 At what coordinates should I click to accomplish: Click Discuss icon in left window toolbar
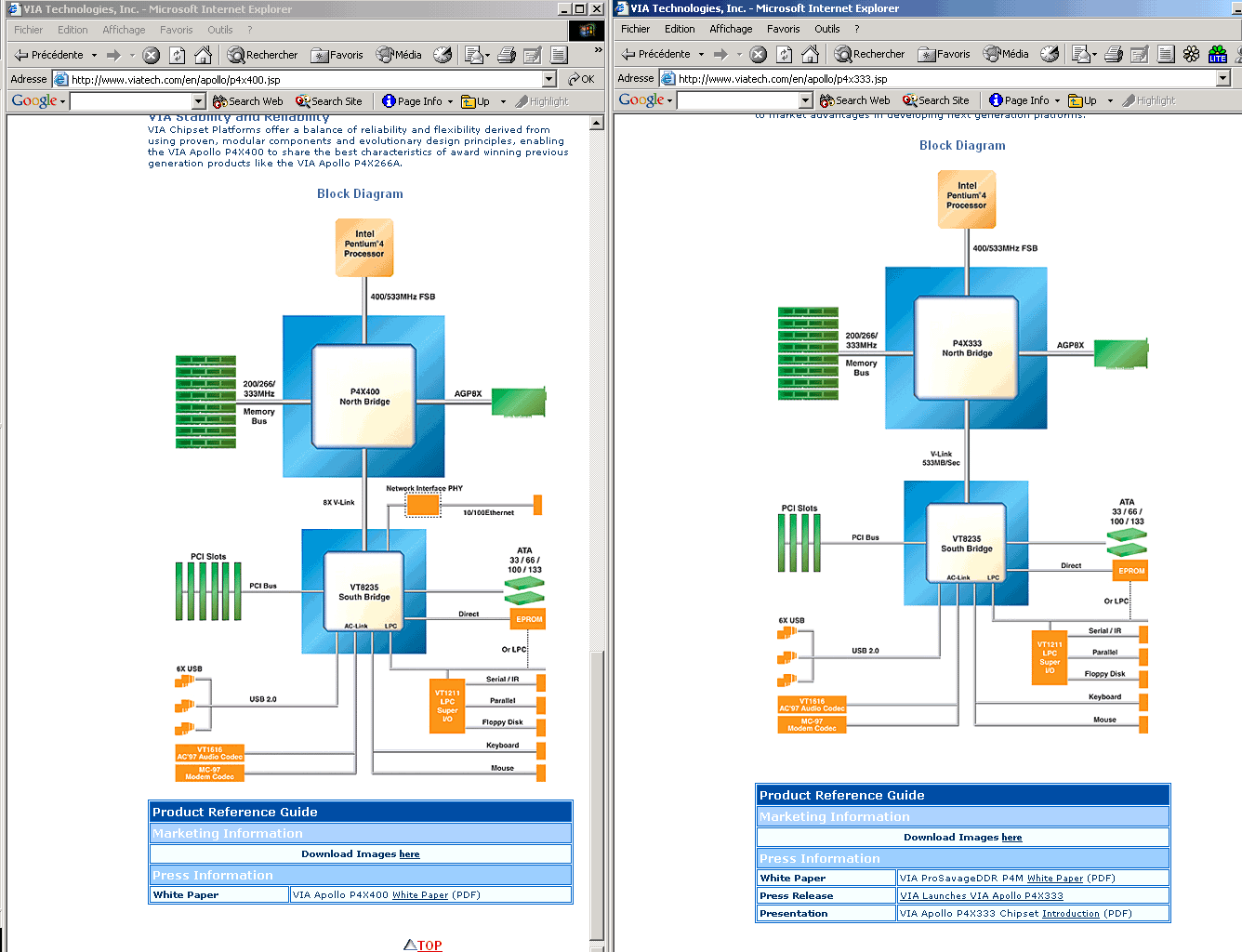(x=559, y=55)
